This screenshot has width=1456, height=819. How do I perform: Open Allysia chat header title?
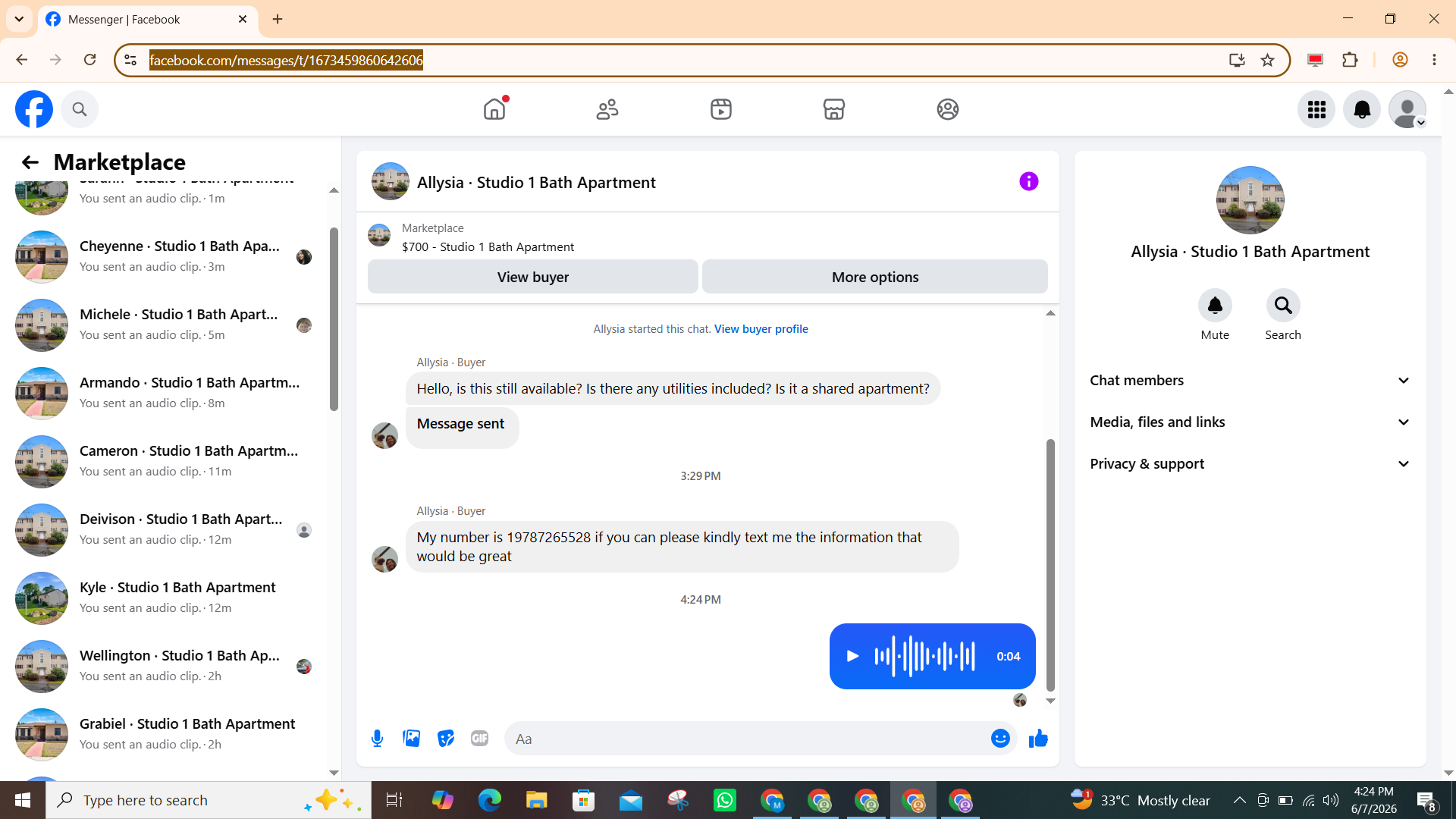536,182
